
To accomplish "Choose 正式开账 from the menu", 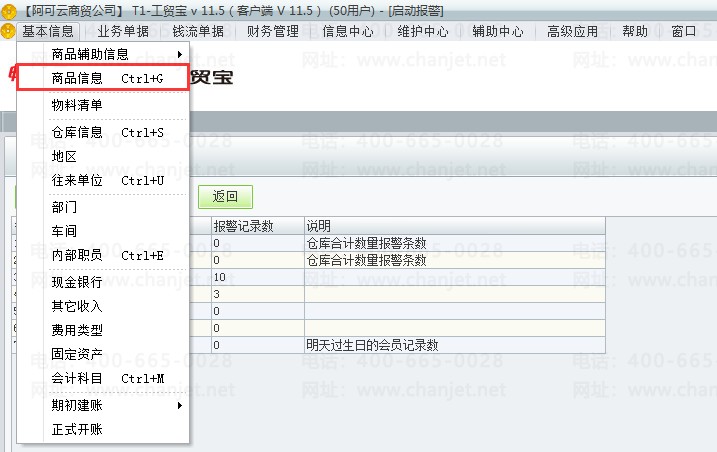I will [x=103, y=429].
